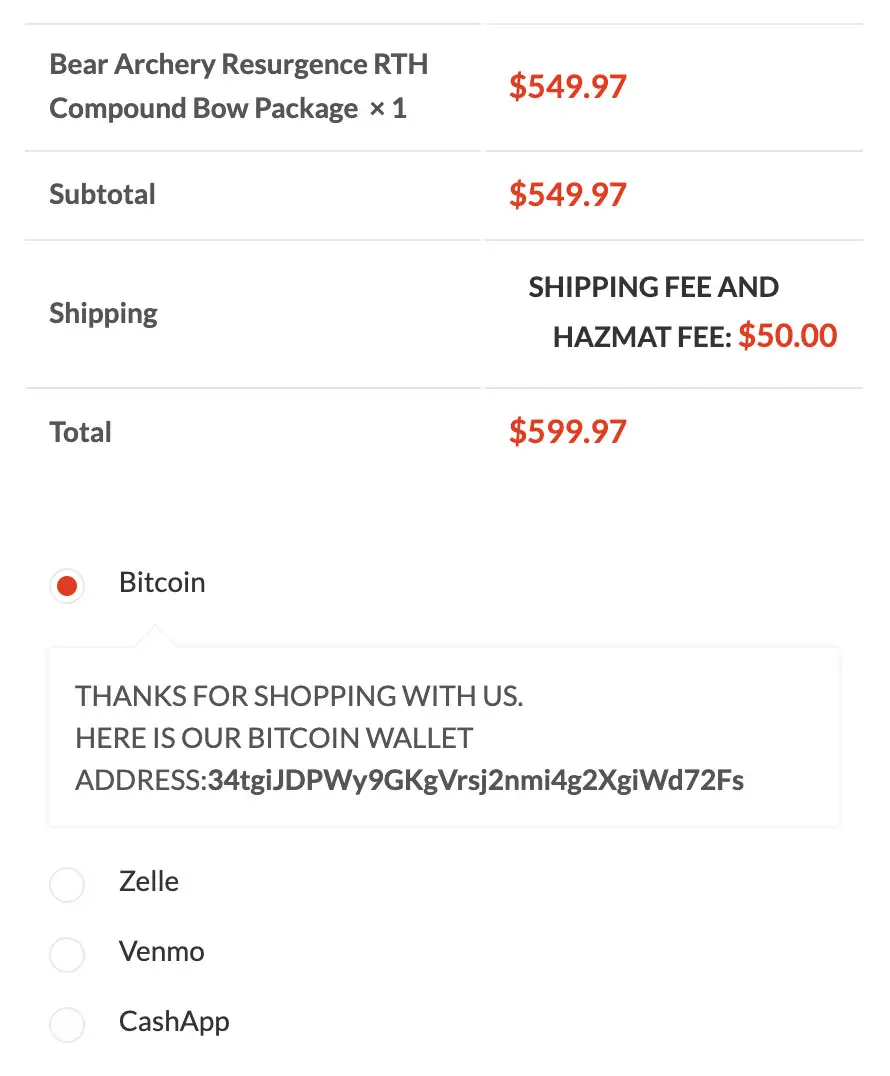Image resolution: width=890 pixels, height=1076 pixels.
Task: Click the Bitcoin wallet address text
Action: (x=476, y=781)
